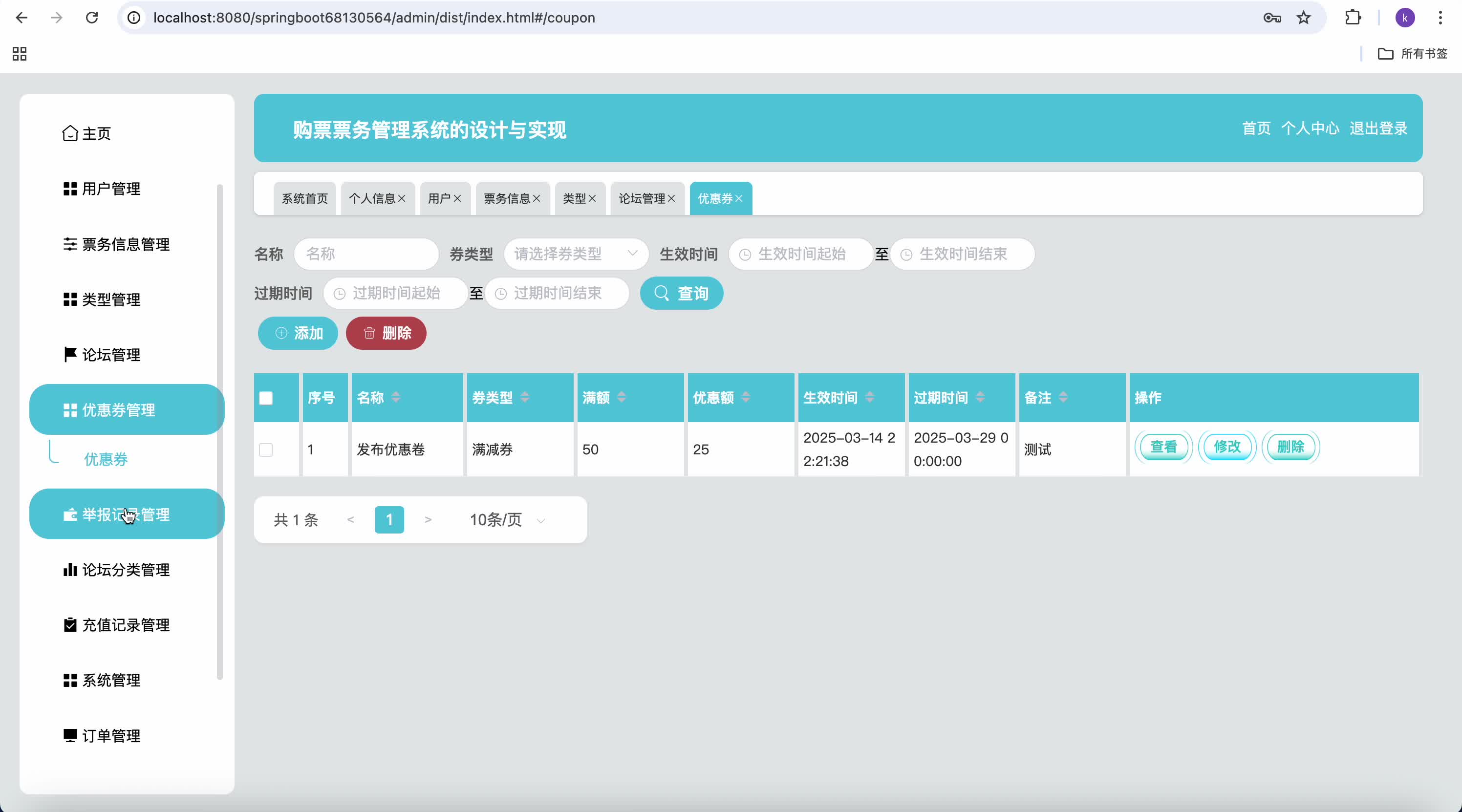The height and width of the screenshot is (812, 1462).
Task: Open 个人中心 in the header
Action: [1310, 128]
